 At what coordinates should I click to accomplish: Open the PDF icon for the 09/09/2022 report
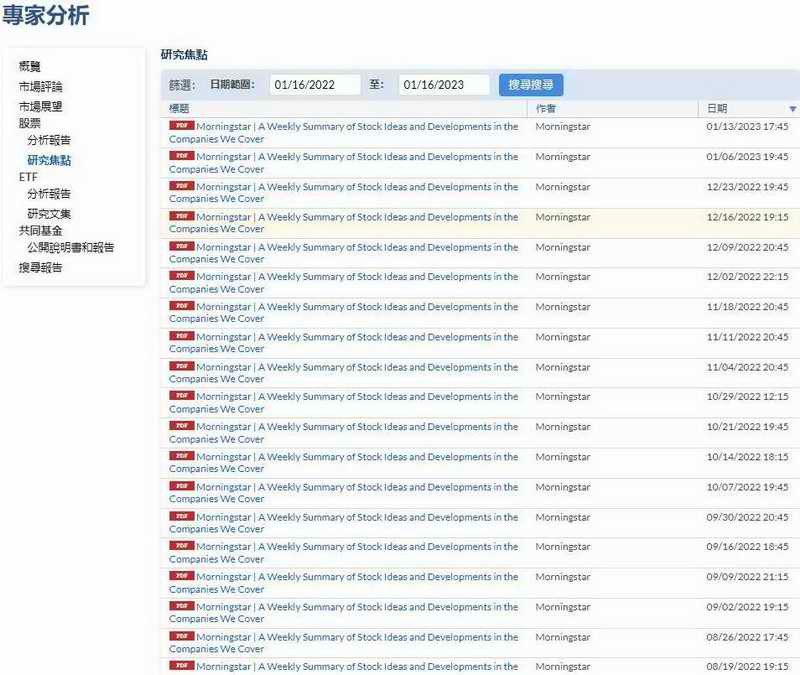pos(182,576)
